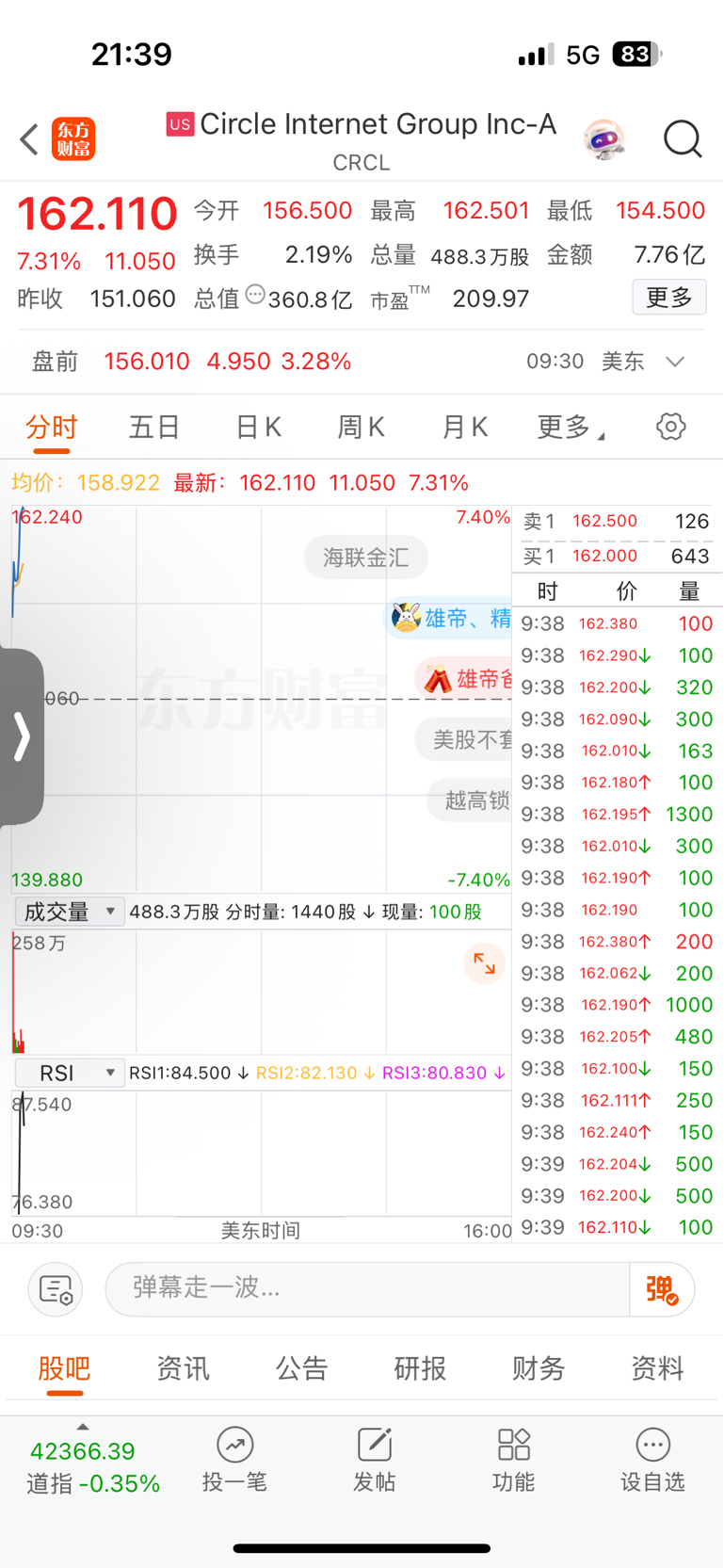Tap the 越高锁 barrage bubble
The height and width of the screenshot is (1568, 724).
pyautogui.click(x=470, y=800)
